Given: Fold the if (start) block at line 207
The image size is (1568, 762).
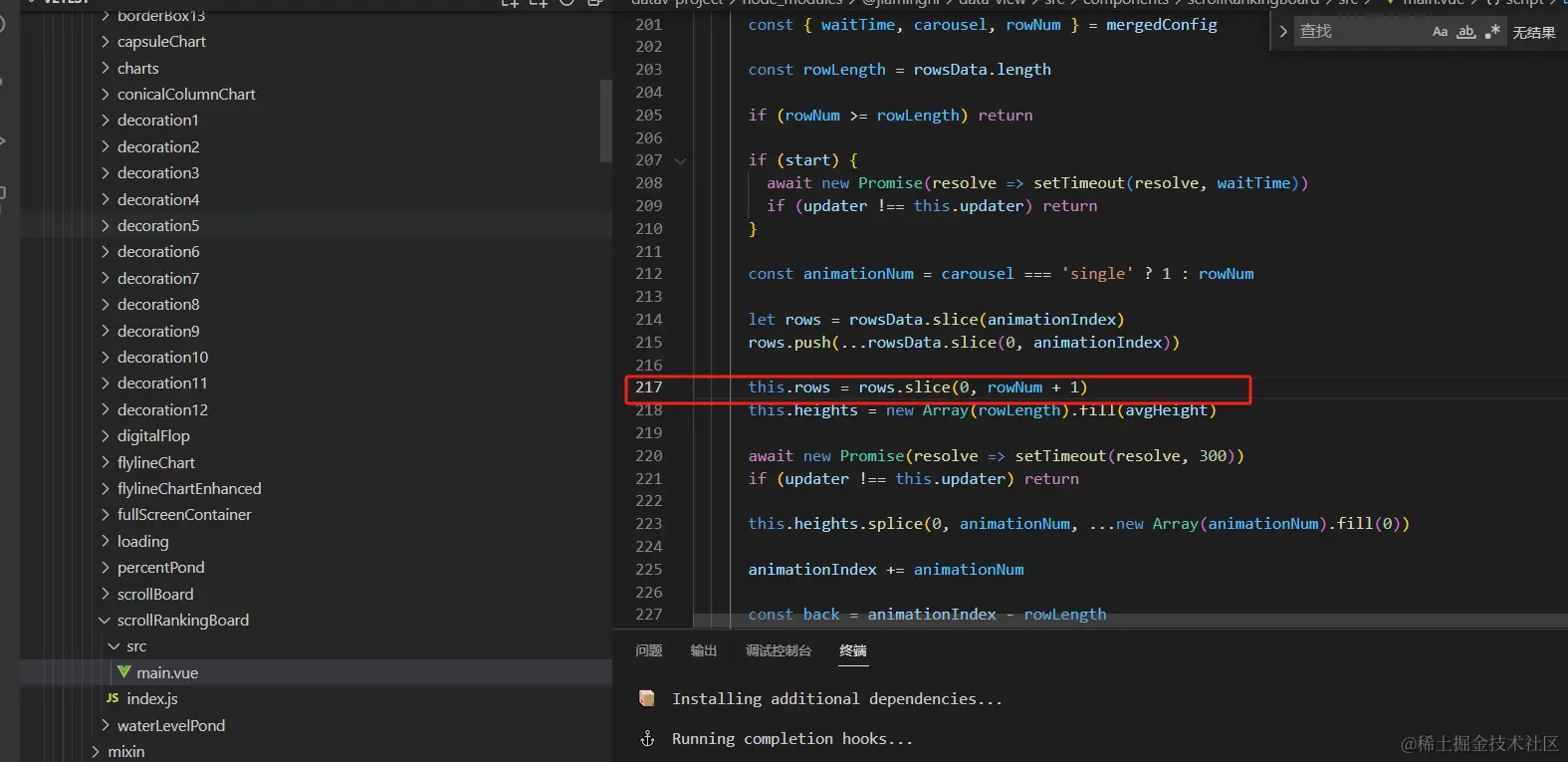Looking at the screenshot, I should (680, 160).
